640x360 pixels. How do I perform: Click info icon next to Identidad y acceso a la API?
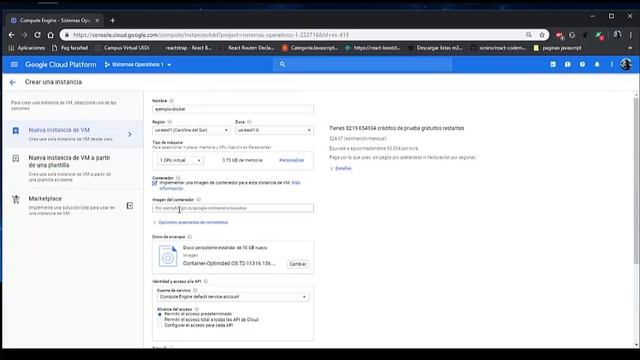coord(206,281)
